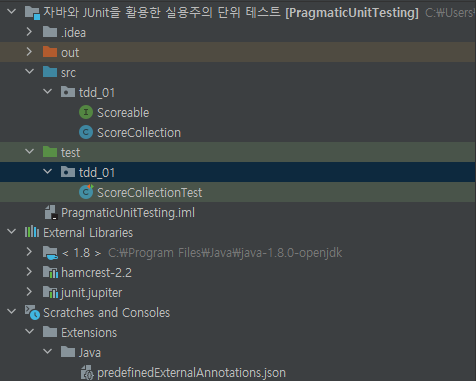Click the Scratches and Consoles icon

pos(32,313)
